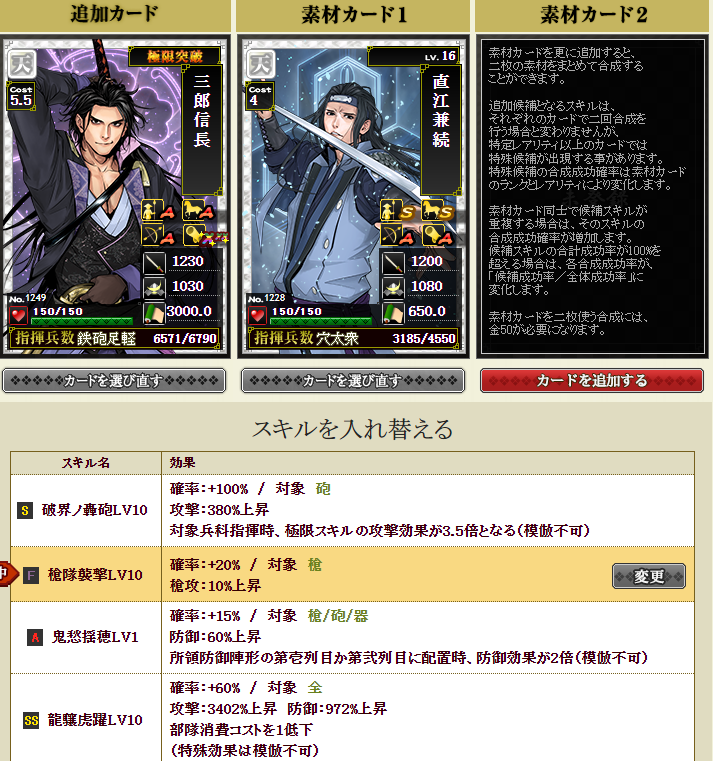This screenshot has height=761, width=713.
Task: Reselect the 追加カード with カードを選び直す
Action: pyautogui.click(x=114, y=380)
